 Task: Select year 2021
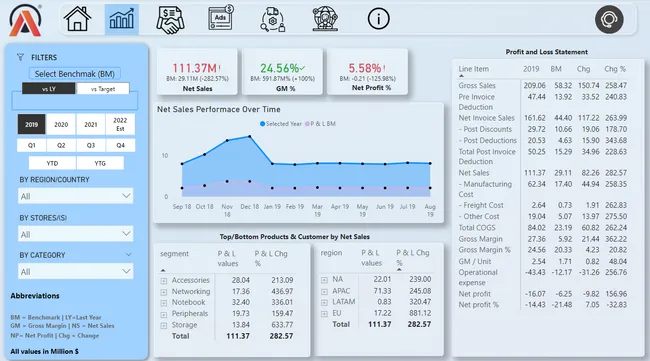pos(91,124)
